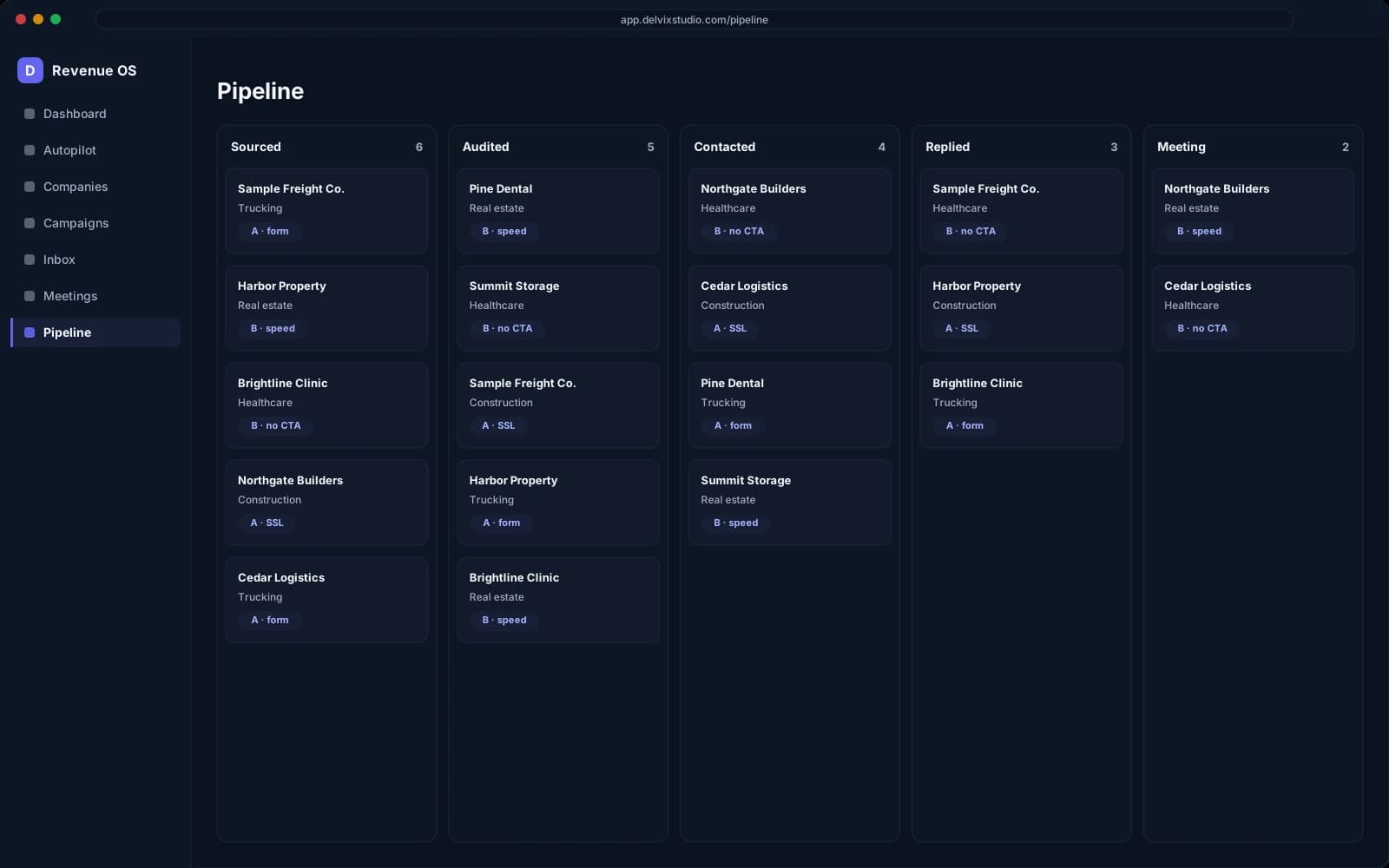Click "A · form" tag on Replied Brightline Clinic
The width and height of the screenshot is (1389, 868).
(964, 425)
